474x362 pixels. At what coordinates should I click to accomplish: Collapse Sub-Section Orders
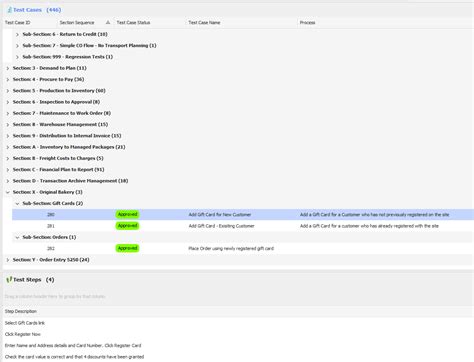click(x=17, y=237)
